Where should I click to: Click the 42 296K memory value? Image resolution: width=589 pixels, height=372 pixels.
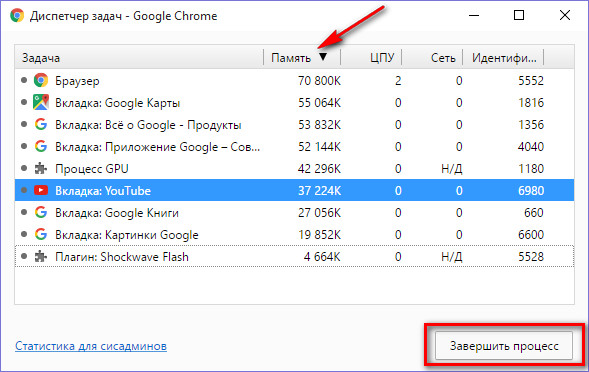(319, 168)
